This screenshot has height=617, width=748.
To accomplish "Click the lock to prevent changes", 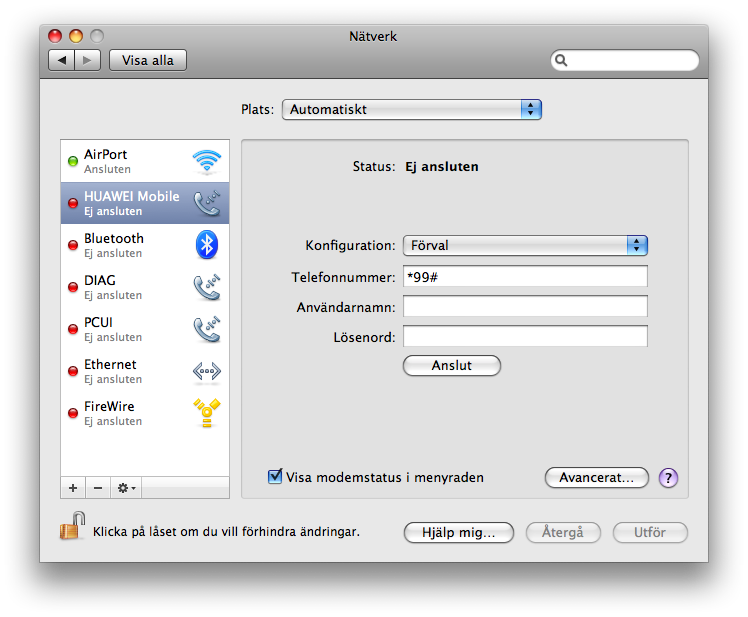I will point(73,526).
